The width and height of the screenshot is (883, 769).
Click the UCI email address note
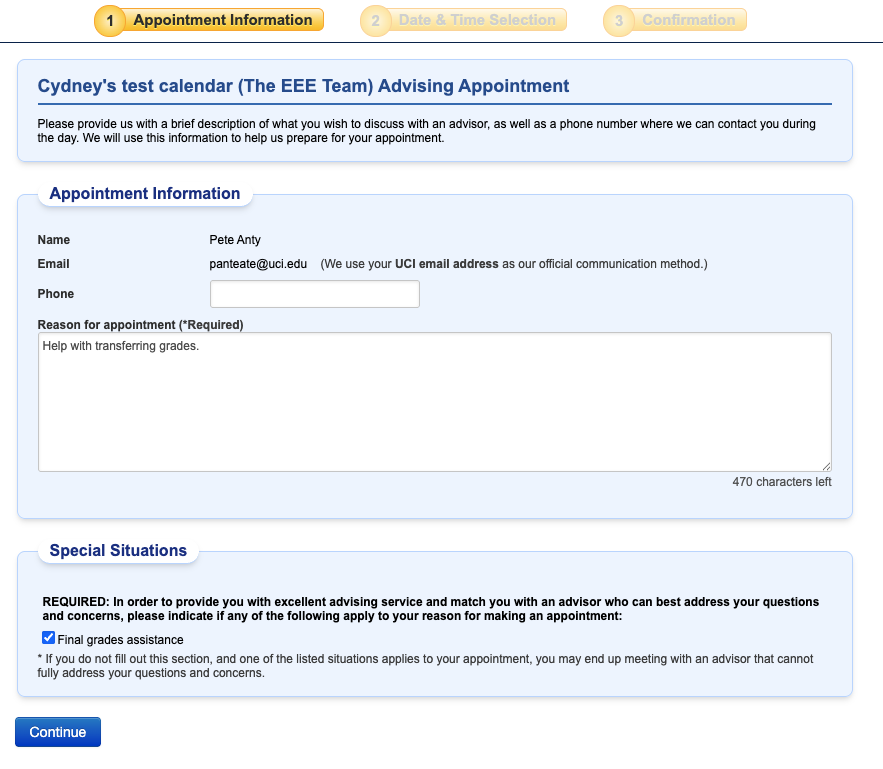514,264
